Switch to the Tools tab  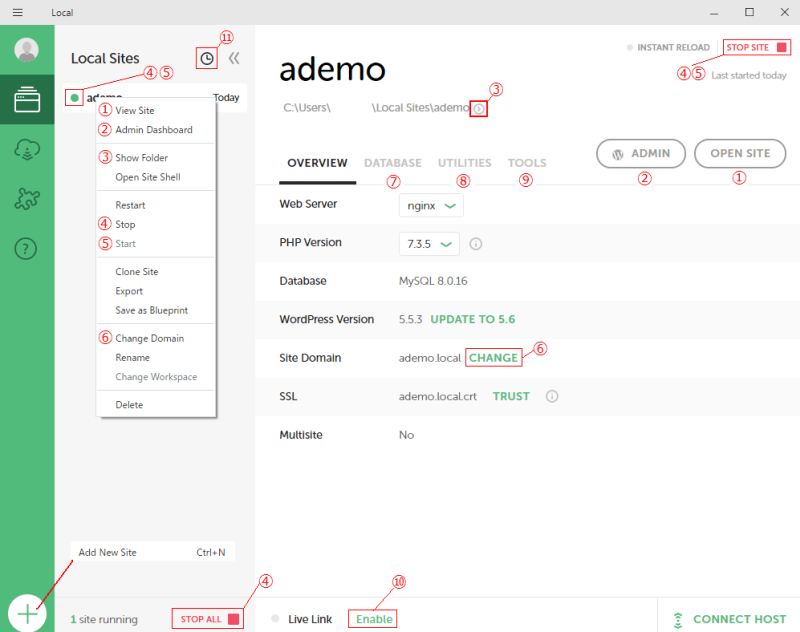(x=527, y=163)
